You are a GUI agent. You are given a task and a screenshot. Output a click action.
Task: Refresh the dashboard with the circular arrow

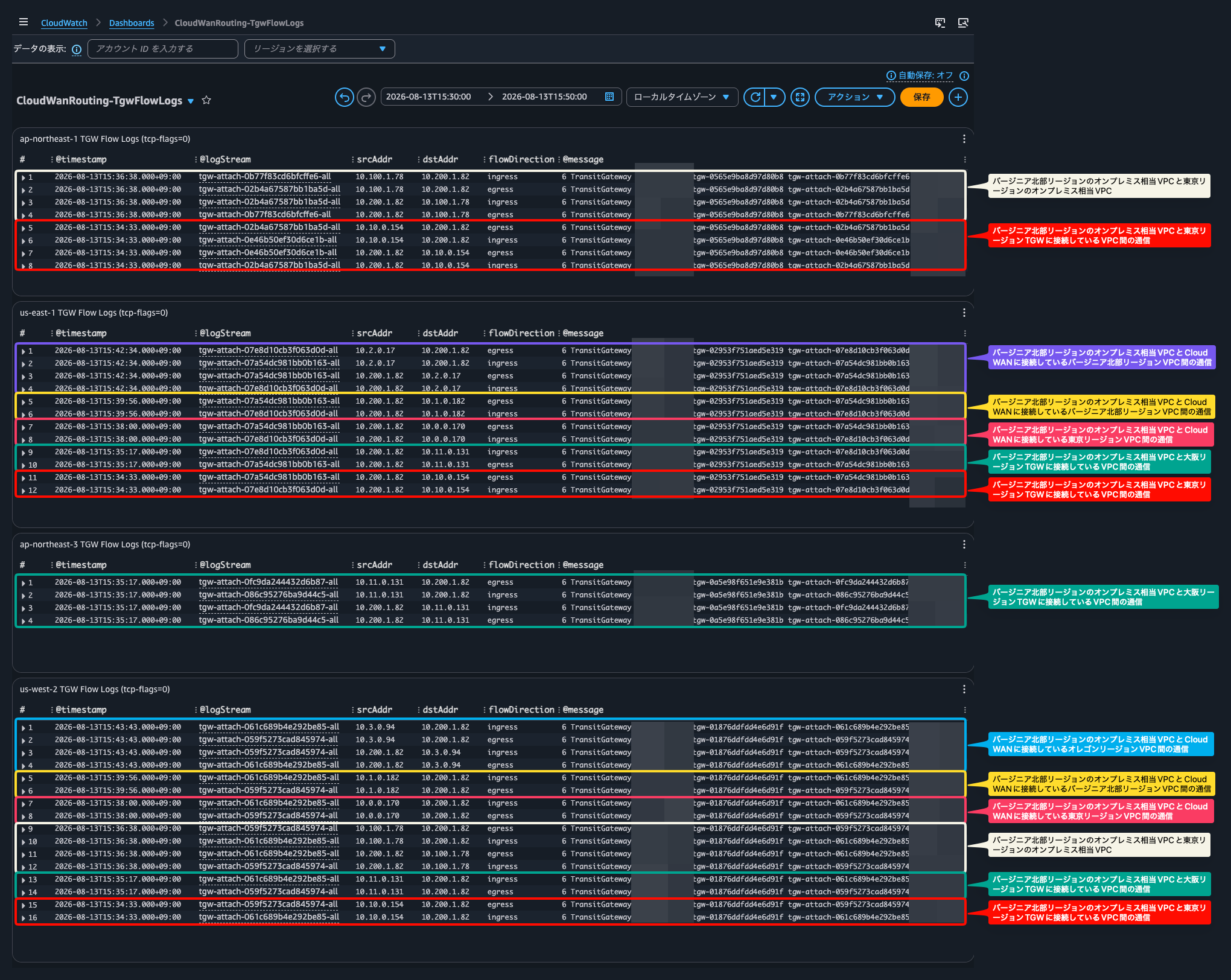pyautogui.click(x=755, y=97)
